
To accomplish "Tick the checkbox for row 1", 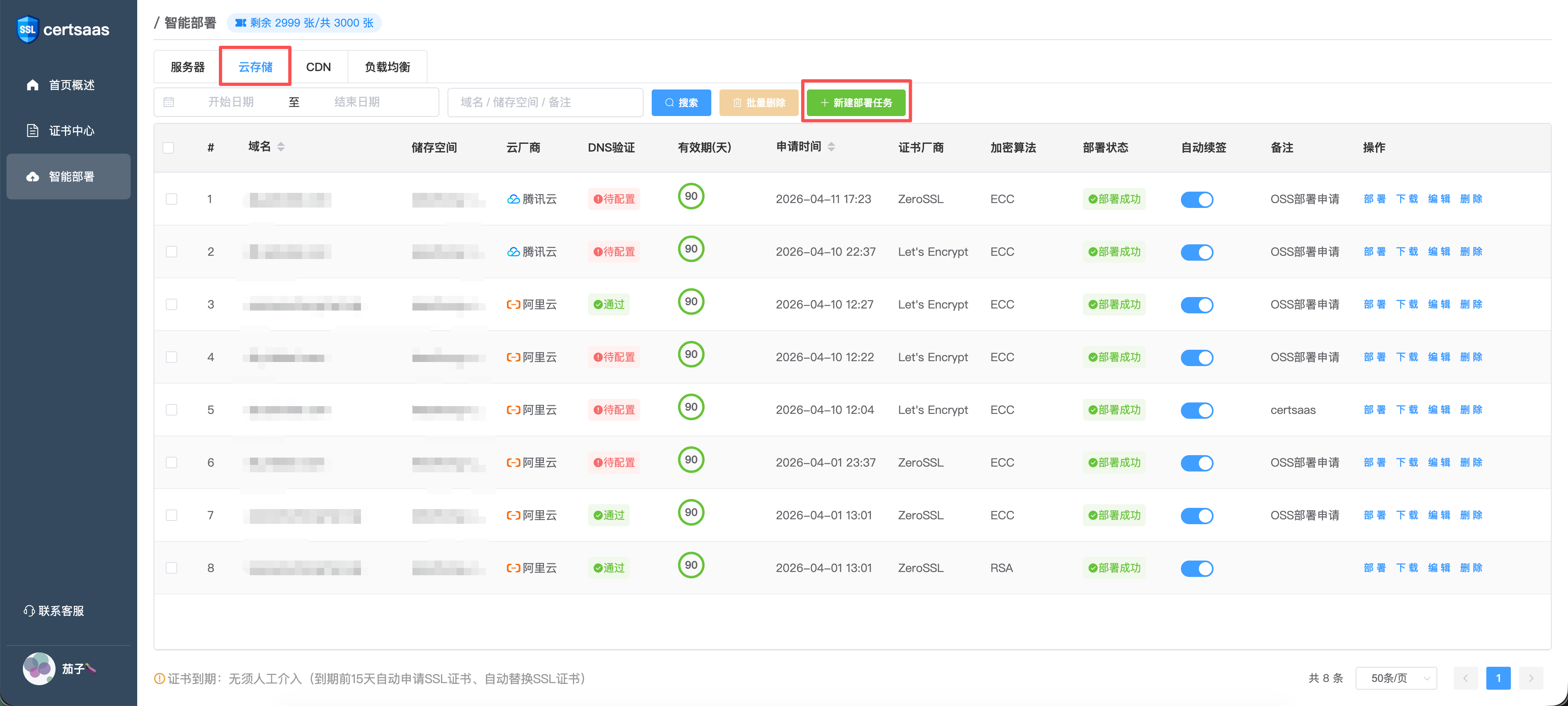I will (x=171, y=199).
